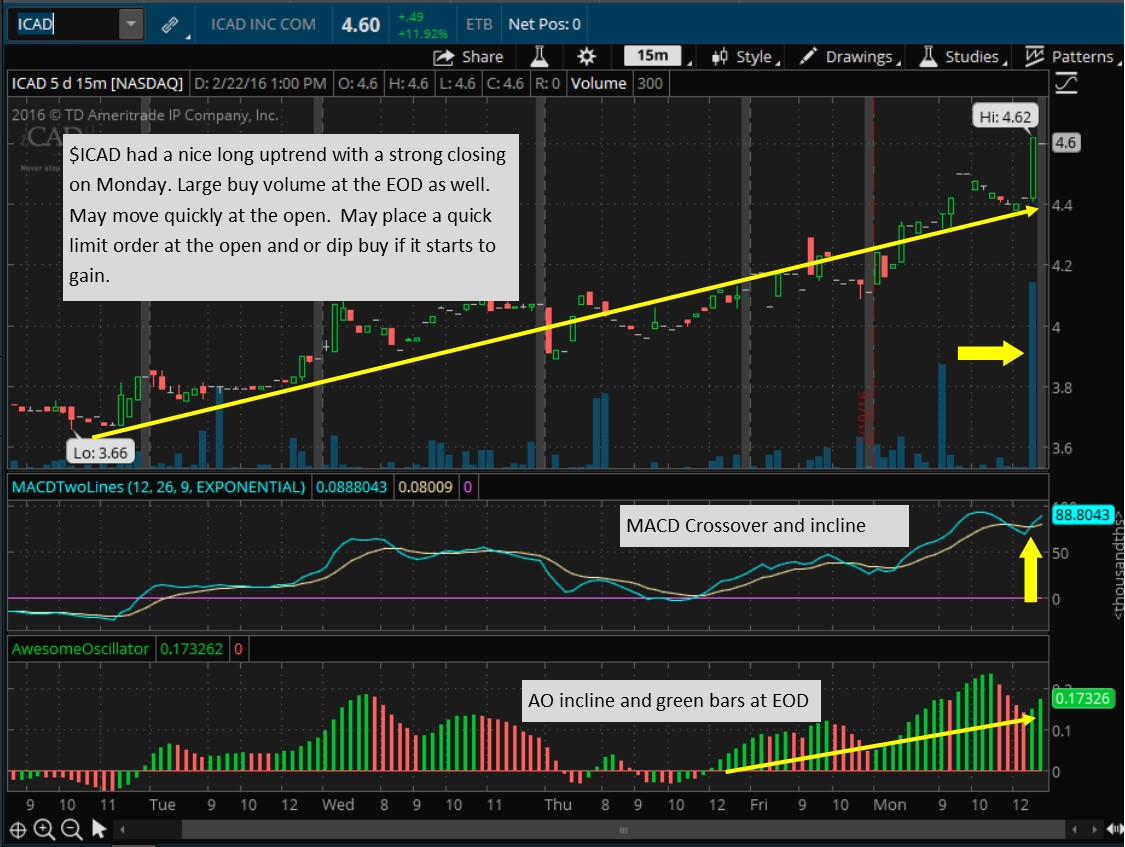Click the Hi: 4.62 price bubble

pyautogui.click(x=1005, y=117)
